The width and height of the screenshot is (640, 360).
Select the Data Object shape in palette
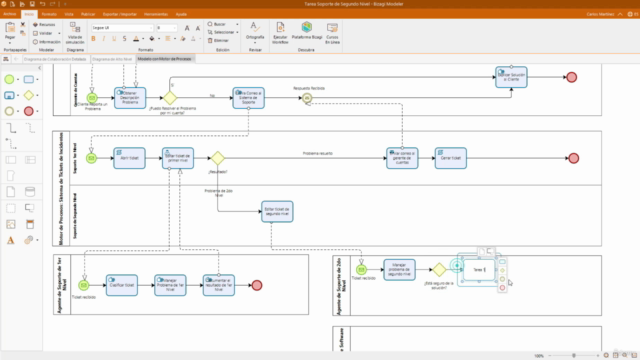coord(11,191)
